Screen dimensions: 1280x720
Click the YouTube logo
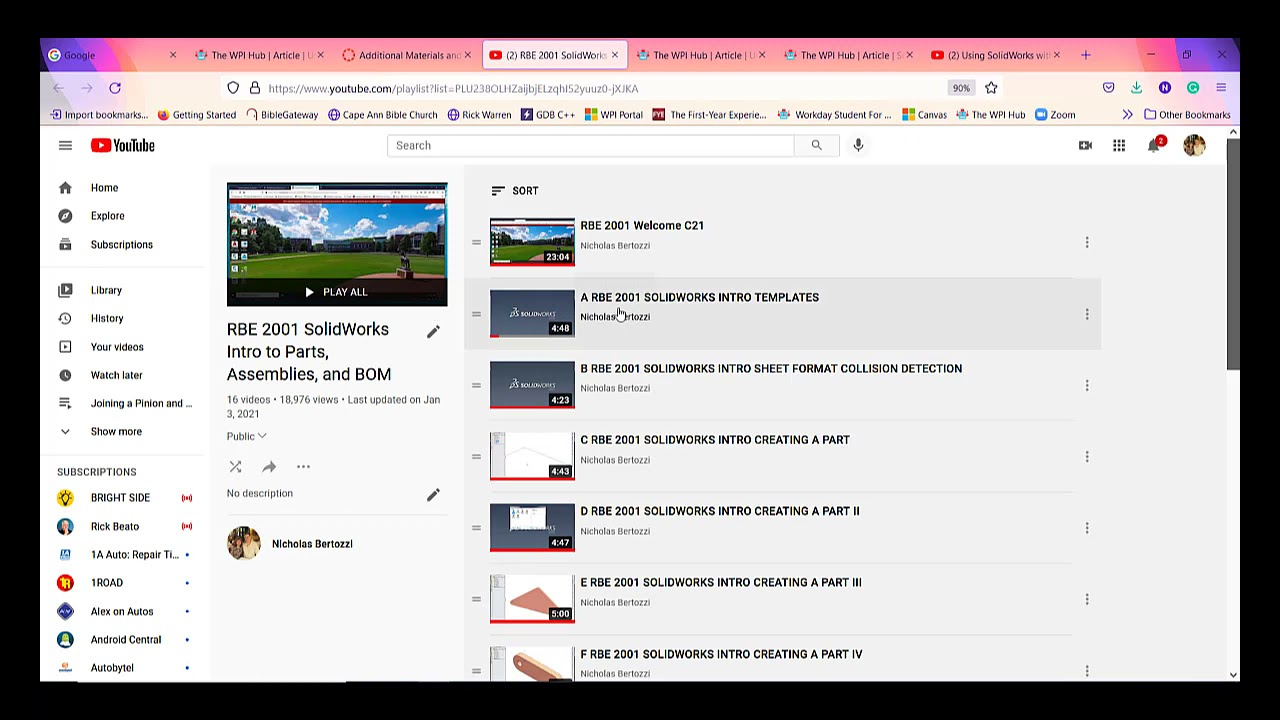(123, 146)
